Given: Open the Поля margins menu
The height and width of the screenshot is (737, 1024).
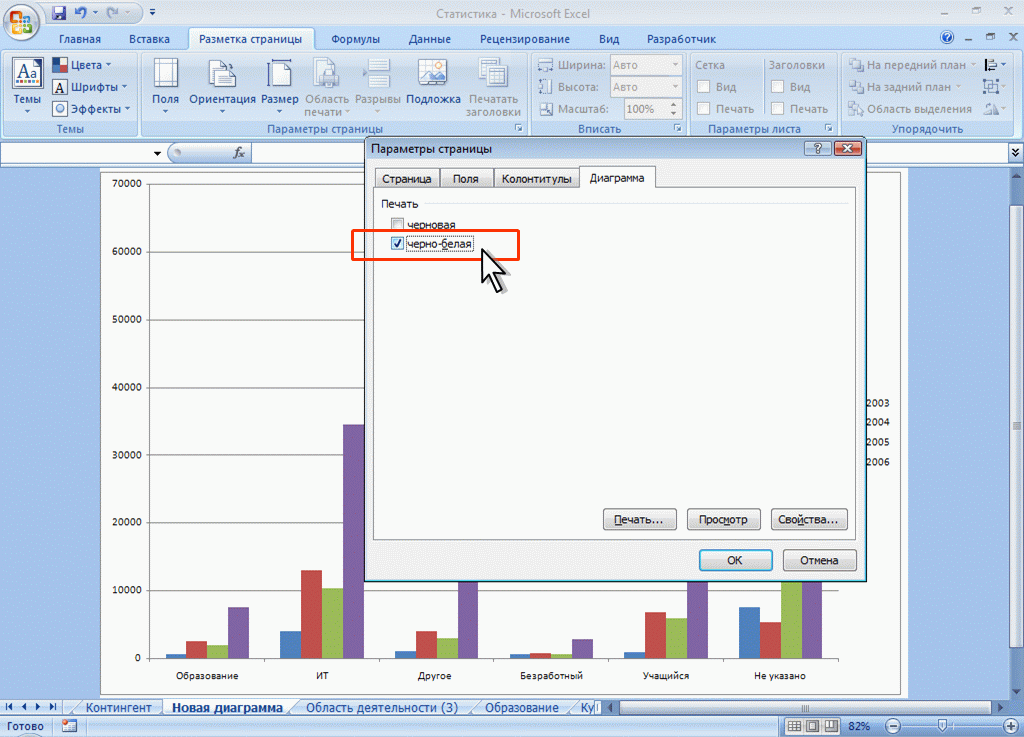Looking at the screenshot, I should (165, 87).
